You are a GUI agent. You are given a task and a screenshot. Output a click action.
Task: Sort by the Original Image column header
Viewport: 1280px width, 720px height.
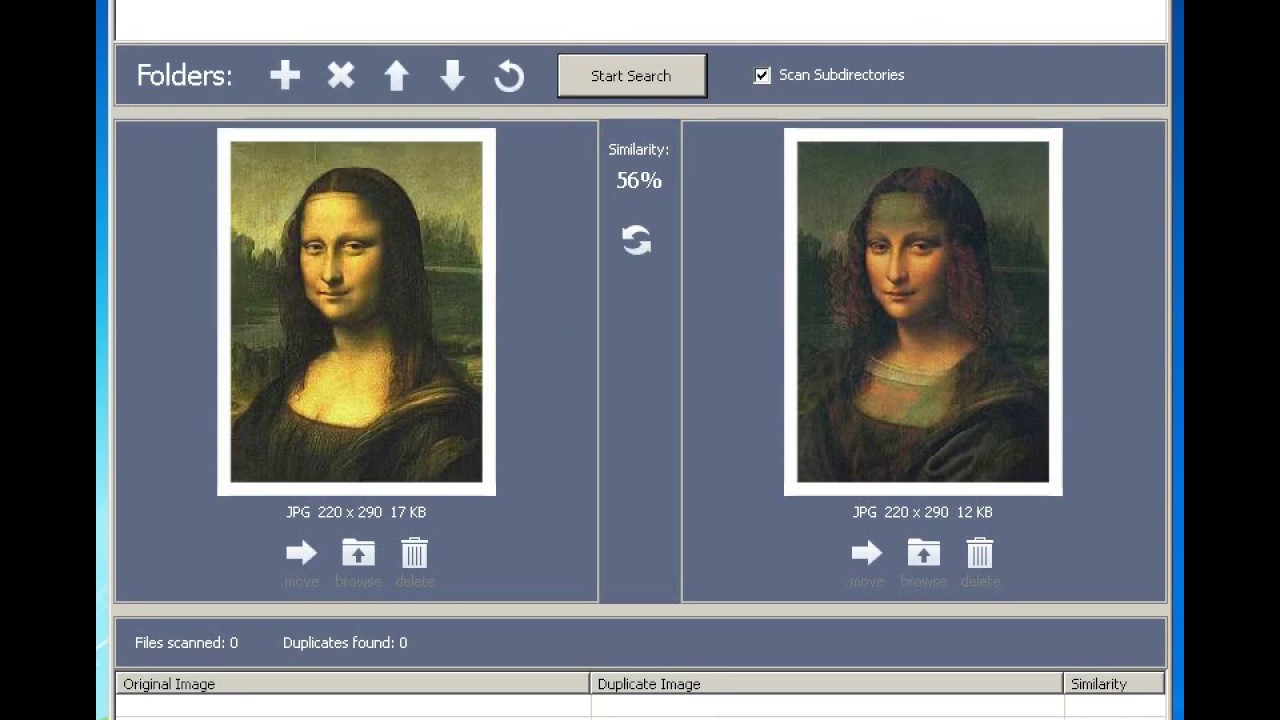[353, 684]
